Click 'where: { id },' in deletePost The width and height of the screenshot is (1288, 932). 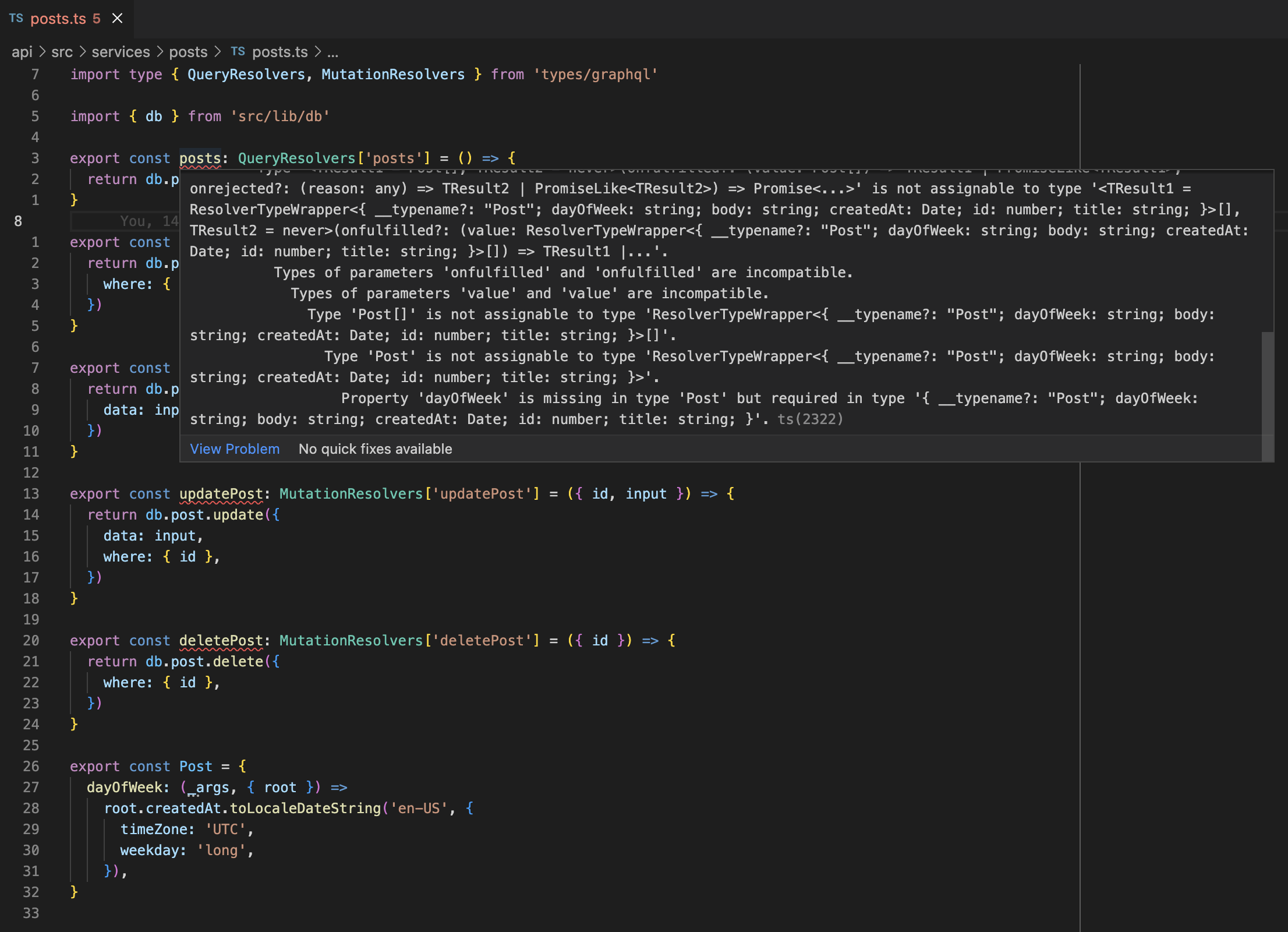pyautogui.click(x=161, y=683)
